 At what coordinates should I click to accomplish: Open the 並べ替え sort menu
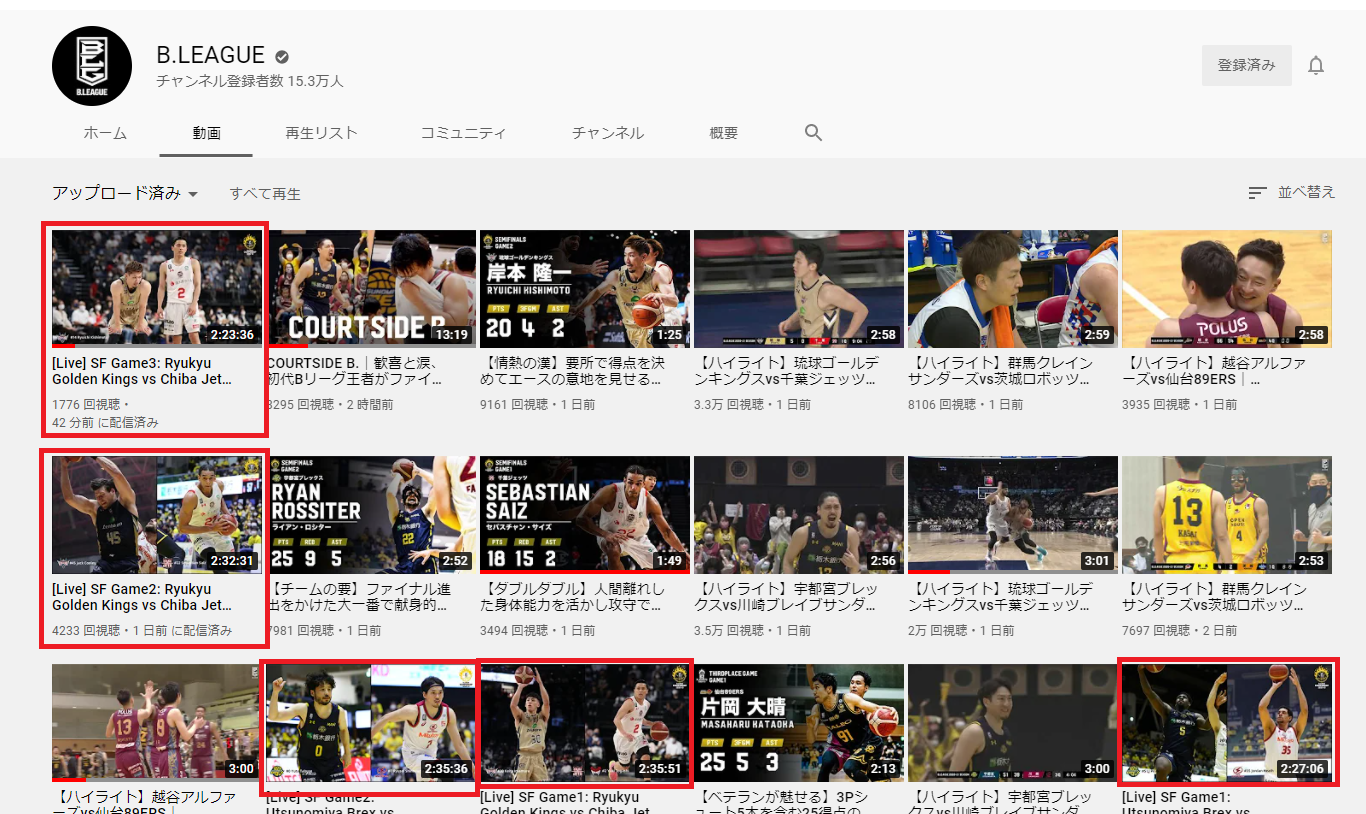point(1292,192)
